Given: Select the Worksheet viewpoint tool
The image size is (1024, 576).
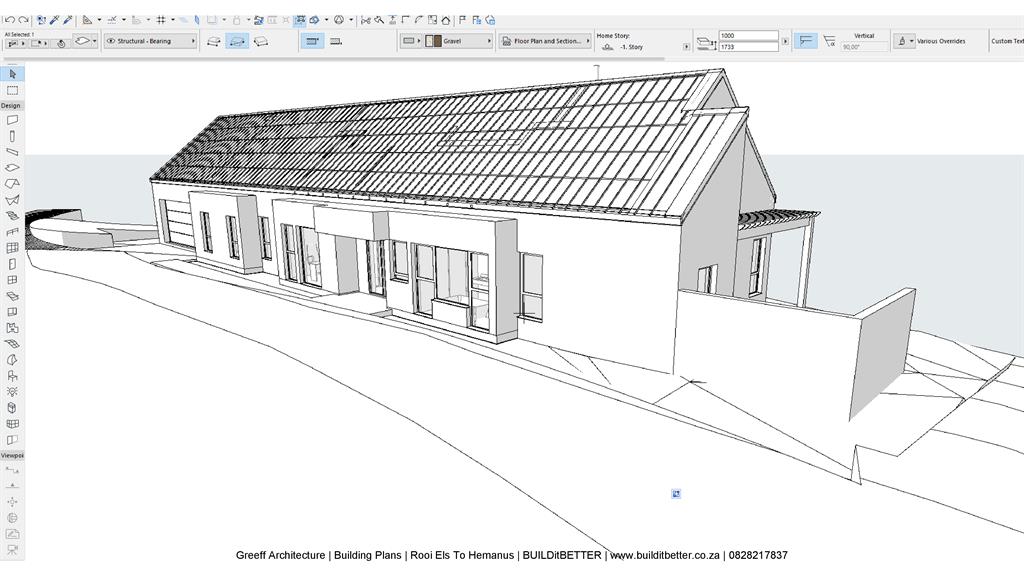Looking at the screenshot, I should point(12,534).
